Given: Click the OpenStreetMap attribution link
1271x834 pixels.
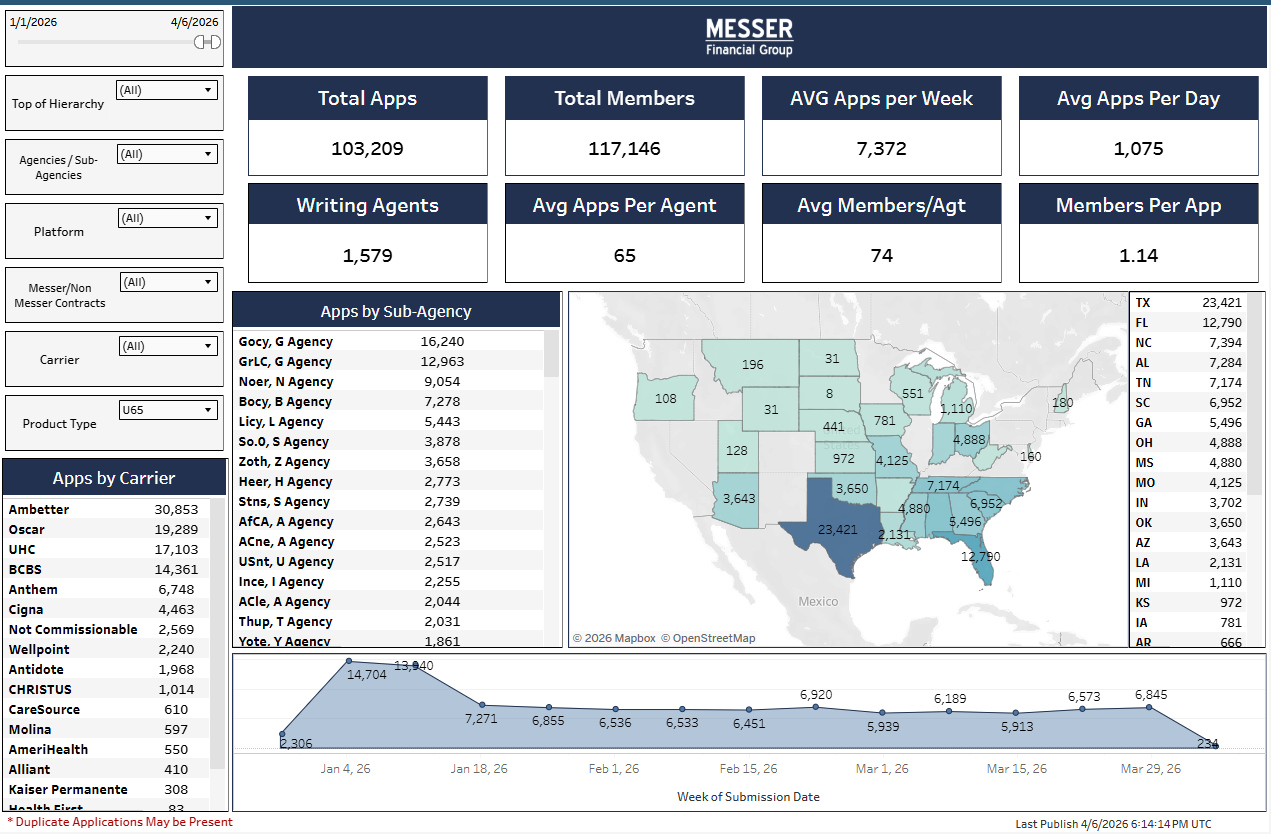Looking at the screenshot, I should pyautogui.click(x=708, y=638).
